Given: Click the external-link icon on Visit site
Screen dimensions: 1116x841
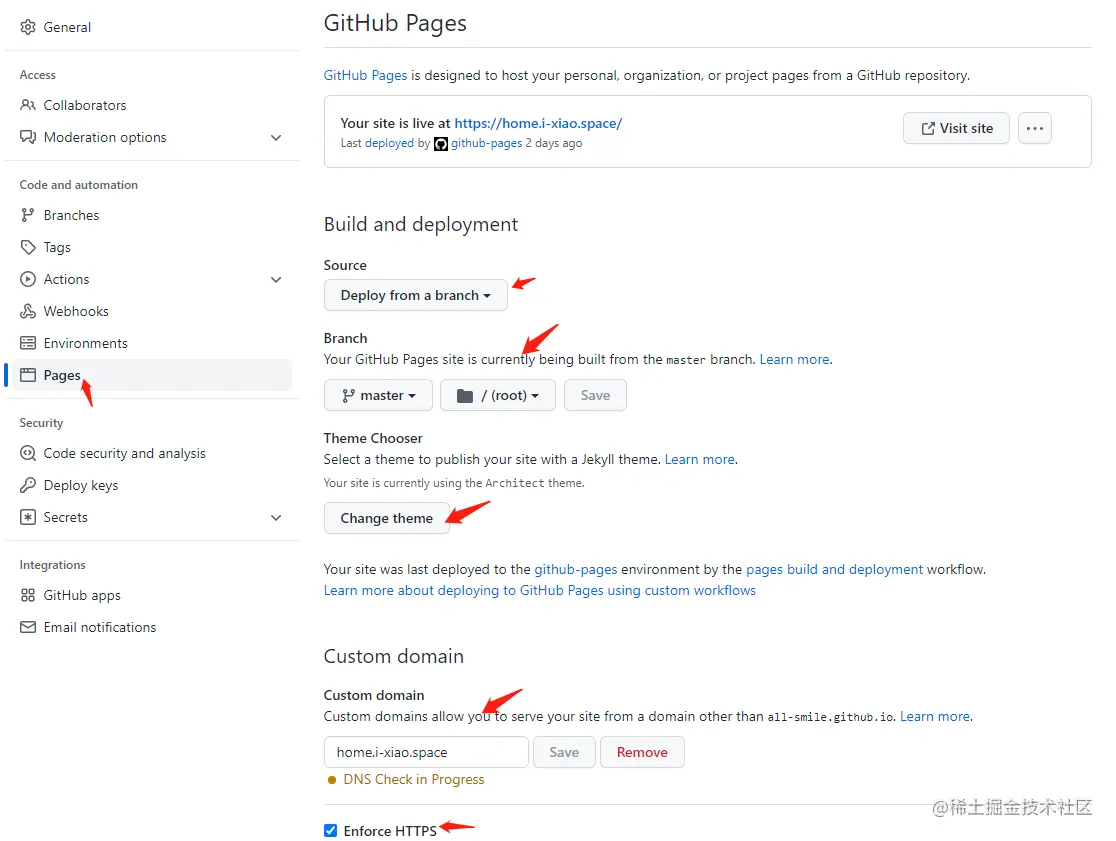Looking at the screenshot, I should [928, 128].
